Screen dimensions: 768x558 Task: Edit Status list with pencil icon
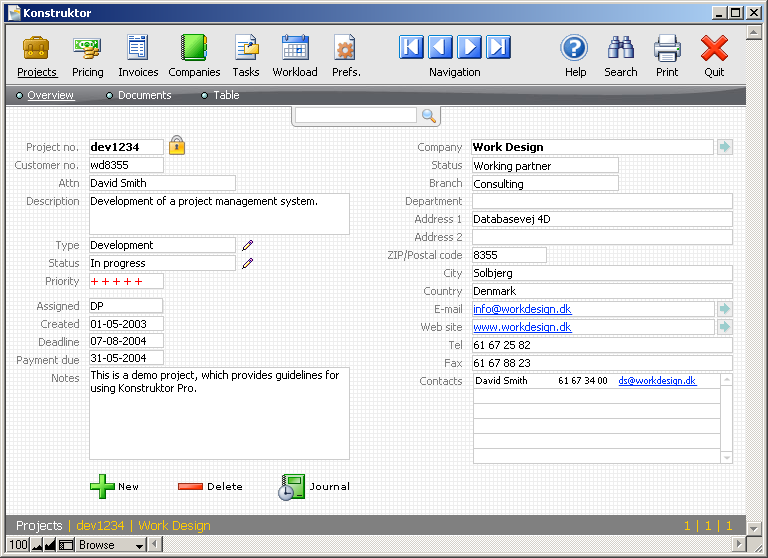[x=247, y=263]
